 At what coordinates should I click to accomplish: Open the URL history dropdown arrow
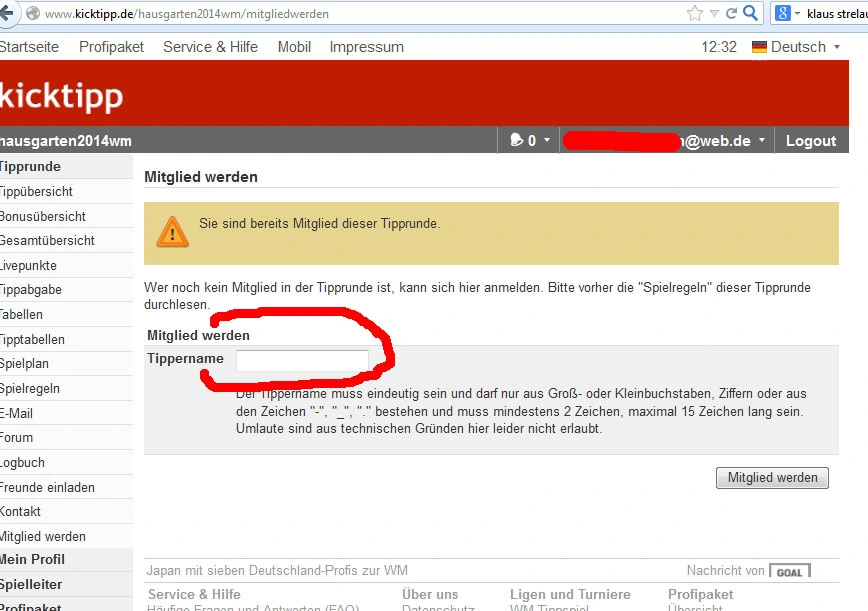coord(714,14)
